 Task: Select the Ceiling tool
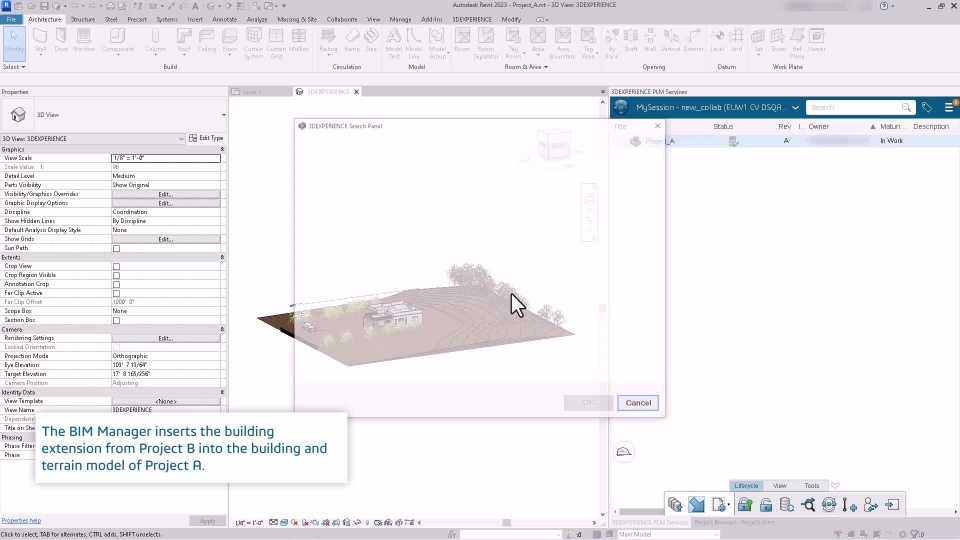point(206,40)
